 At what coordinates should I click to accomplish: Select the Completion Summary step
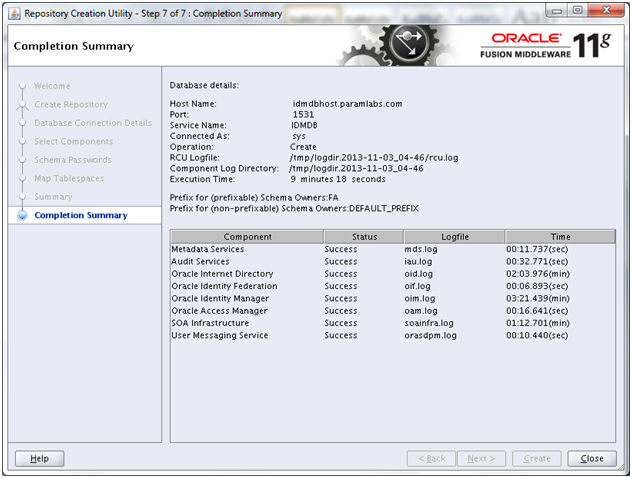pyautogui.click(x=81, y=216)
